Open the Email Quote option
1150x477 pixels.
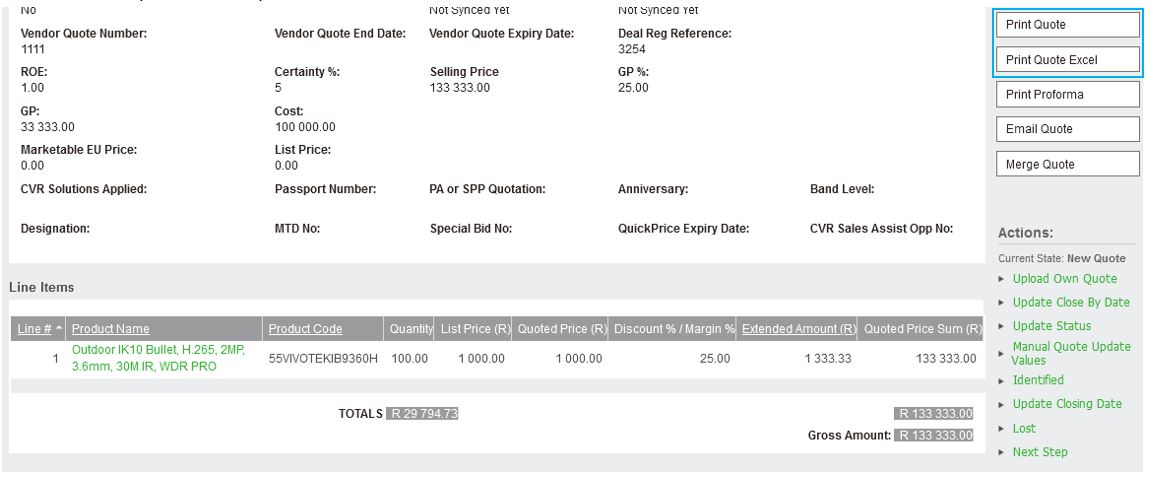point(1066,130)
